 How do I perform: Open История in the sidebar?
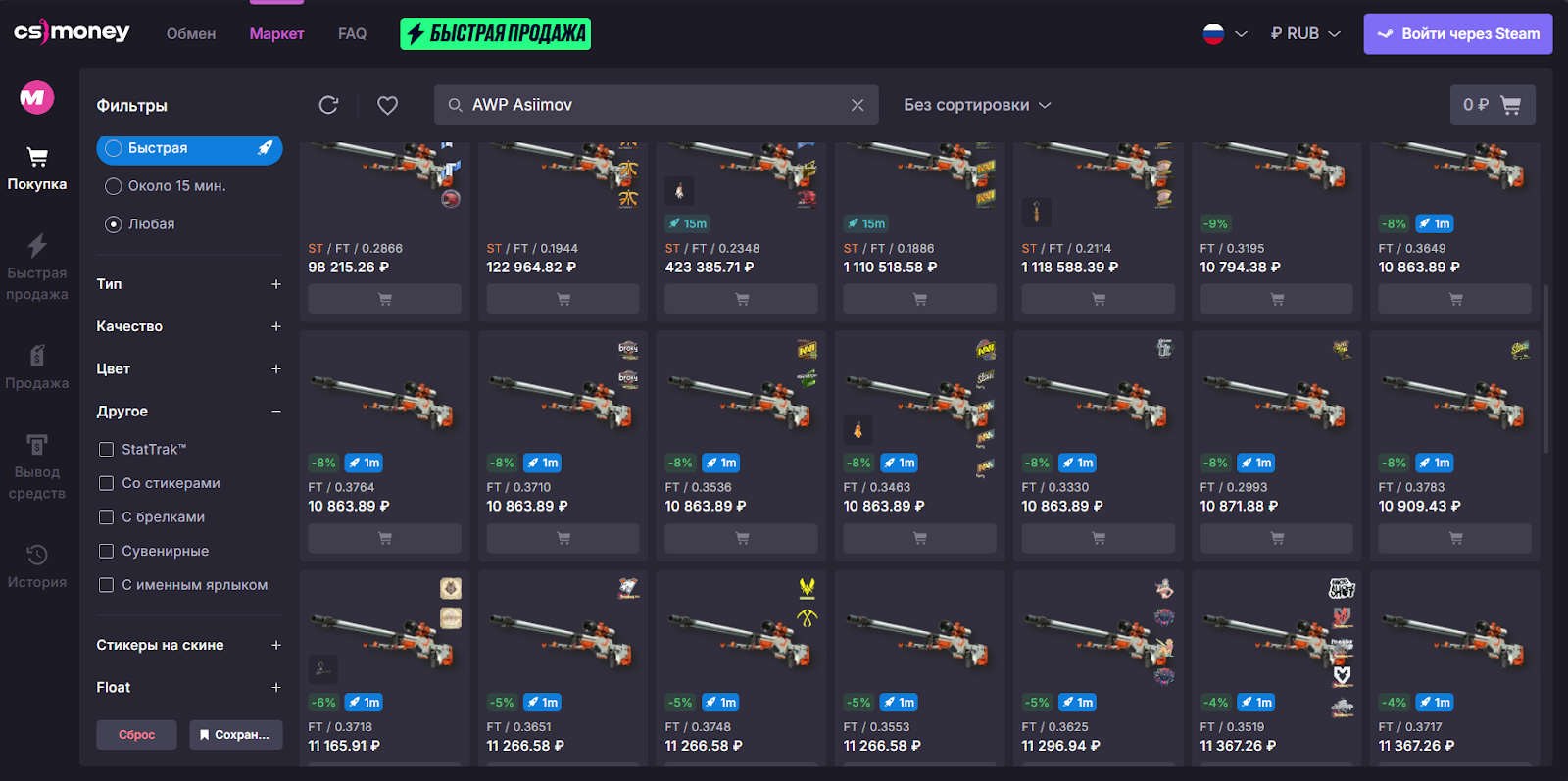pyautogui.click(x=37, y=567)
